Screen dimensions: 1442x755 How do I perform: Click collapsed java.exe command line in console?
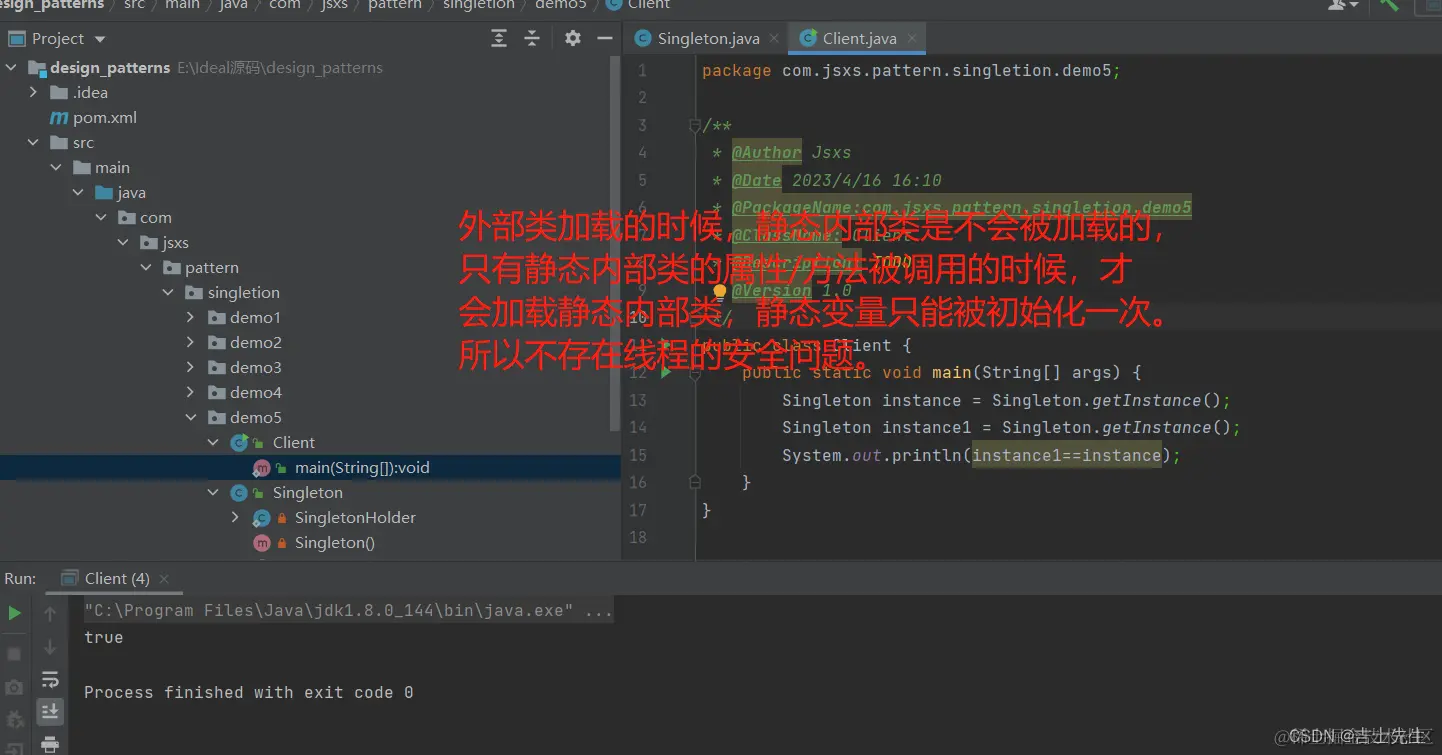tap(347, 610)
